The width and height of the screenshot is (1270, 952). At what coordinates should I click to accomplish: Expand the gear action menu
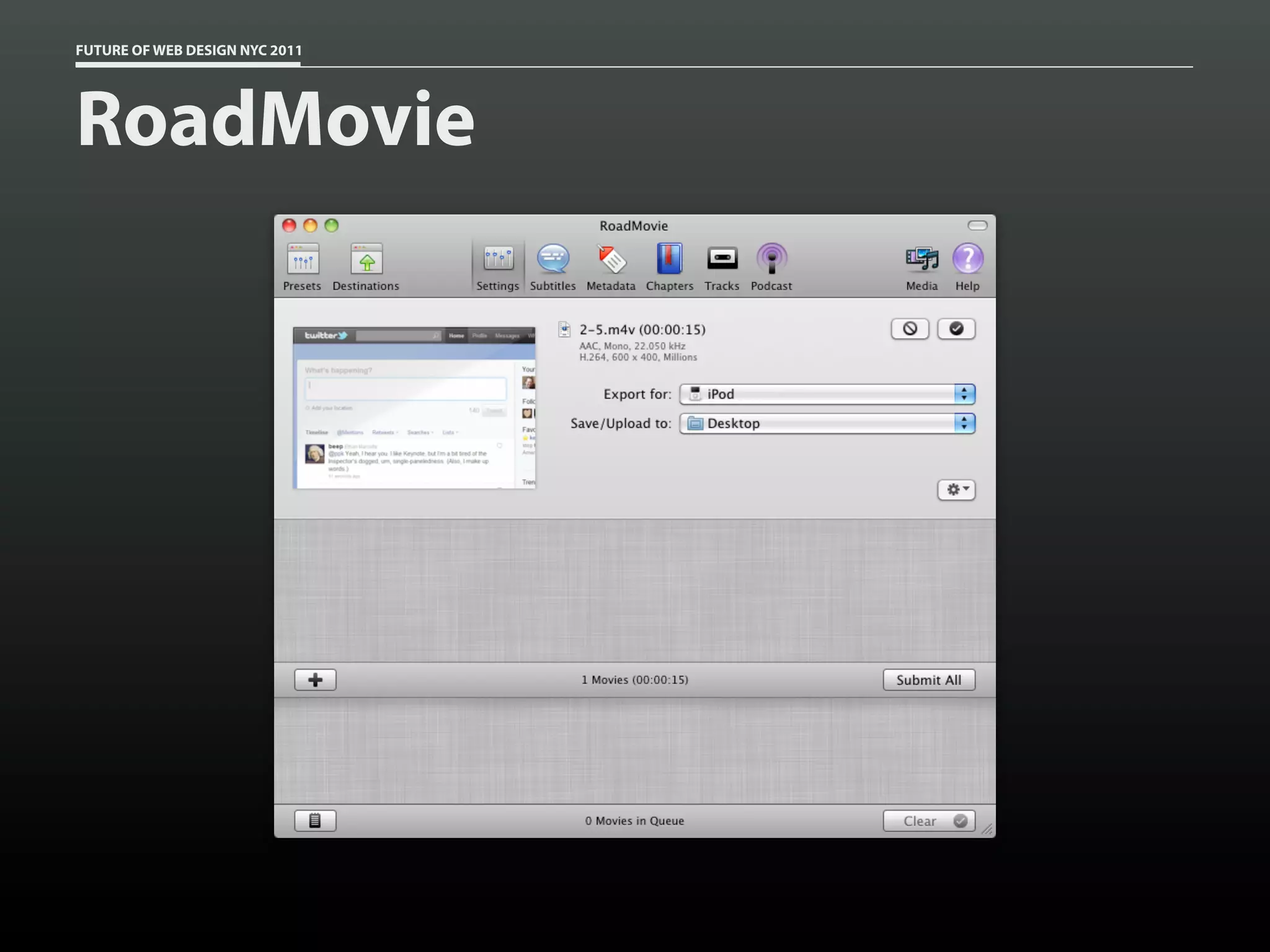click(x=956, y=490)
